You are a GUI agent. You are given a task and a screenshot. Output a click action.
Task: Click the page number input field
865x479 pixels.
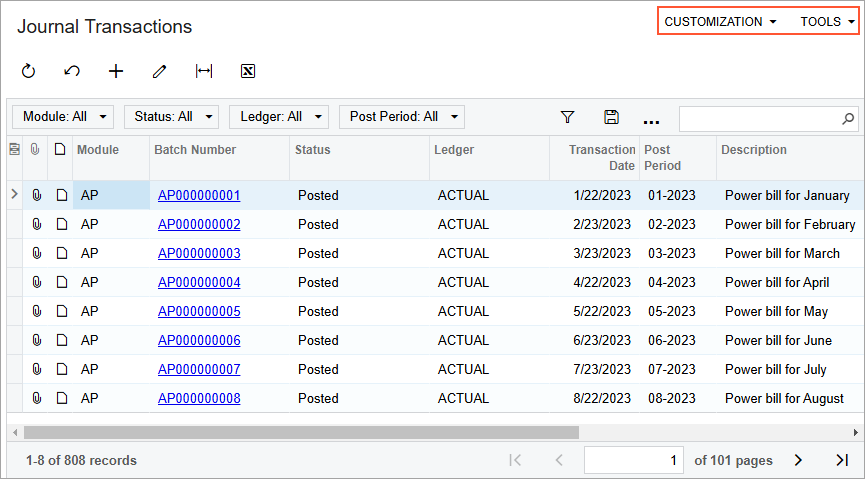[635, 460]
